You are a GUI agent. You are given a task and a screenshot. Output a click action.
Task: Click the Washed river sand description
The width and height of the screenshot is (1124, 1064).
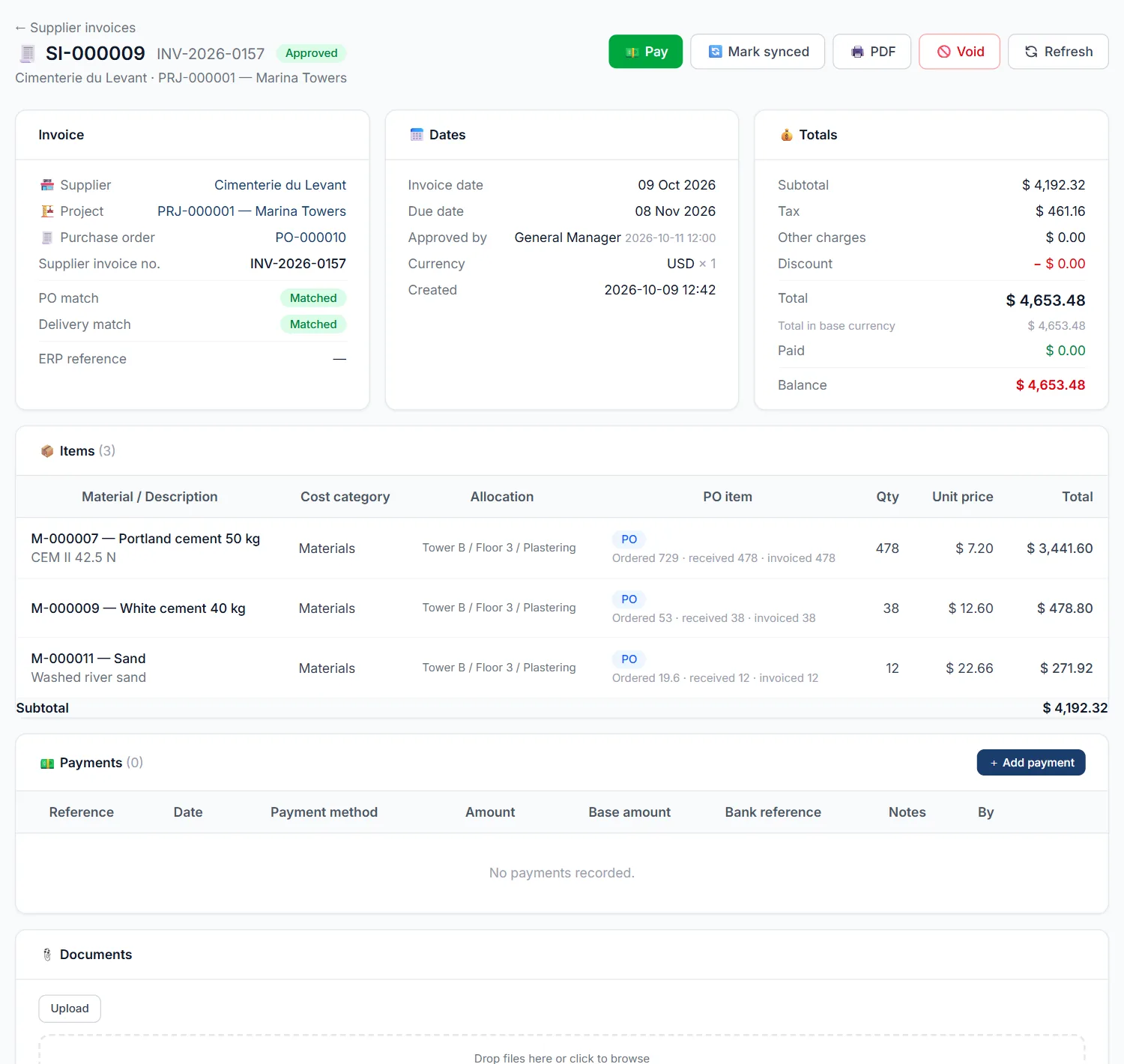[88, 677]
